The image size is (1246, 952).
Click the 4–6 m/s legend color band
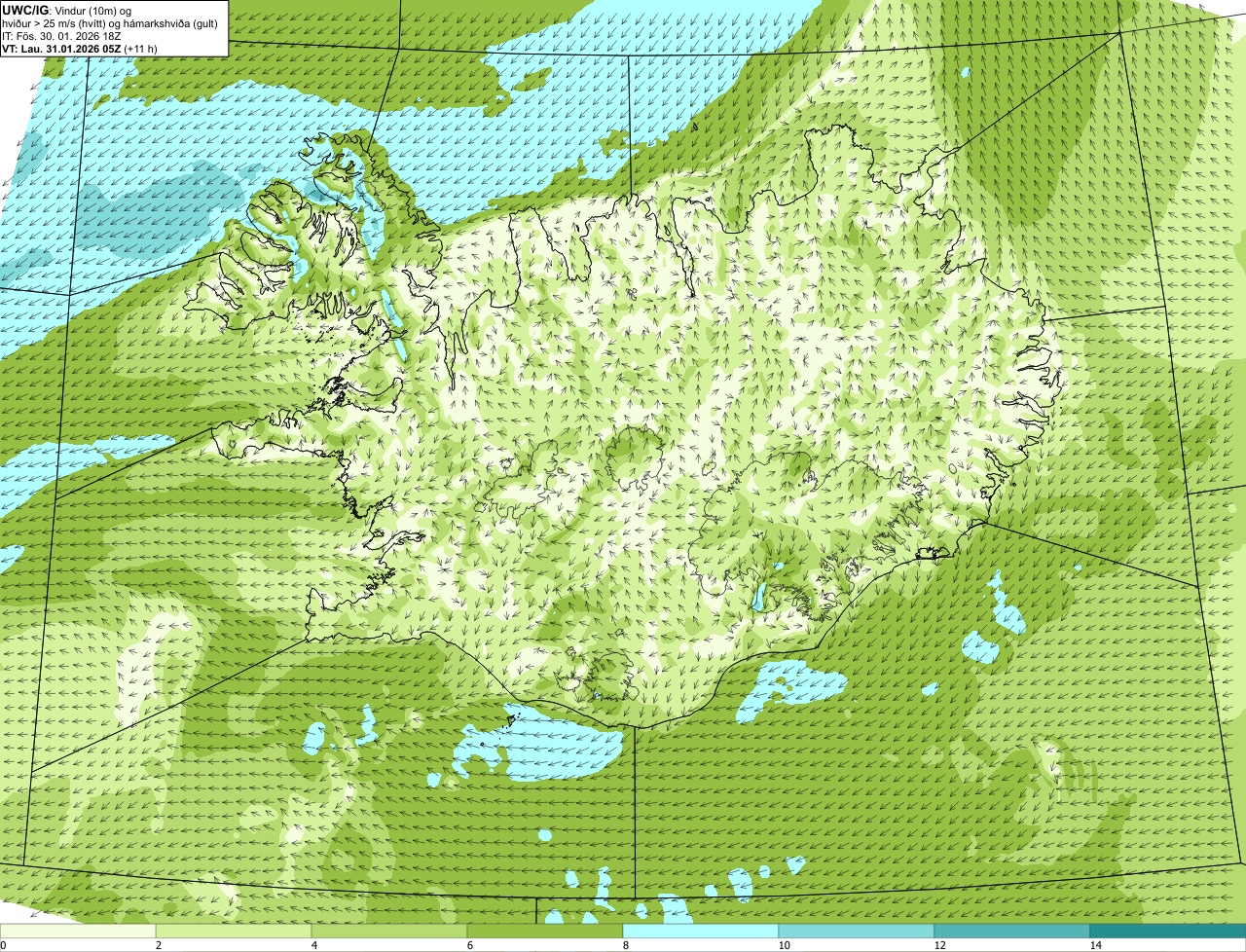click(x=389, y=931)
